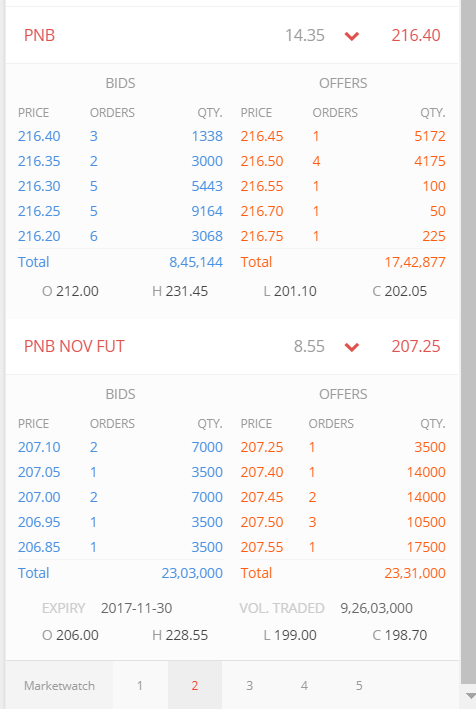Image resolution: width=476 pixels, height=709 pixels.
Task: Click the PNB NOV FUT price 207.25
Action: 416,346
